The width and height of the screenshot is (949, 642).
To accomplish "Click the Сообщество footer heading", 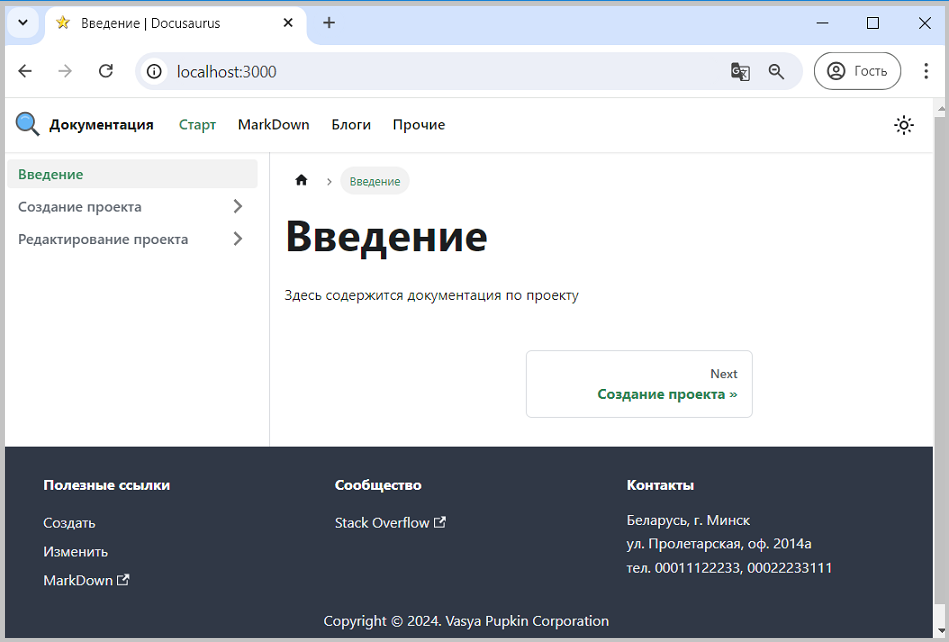I will tap(378, 485).
